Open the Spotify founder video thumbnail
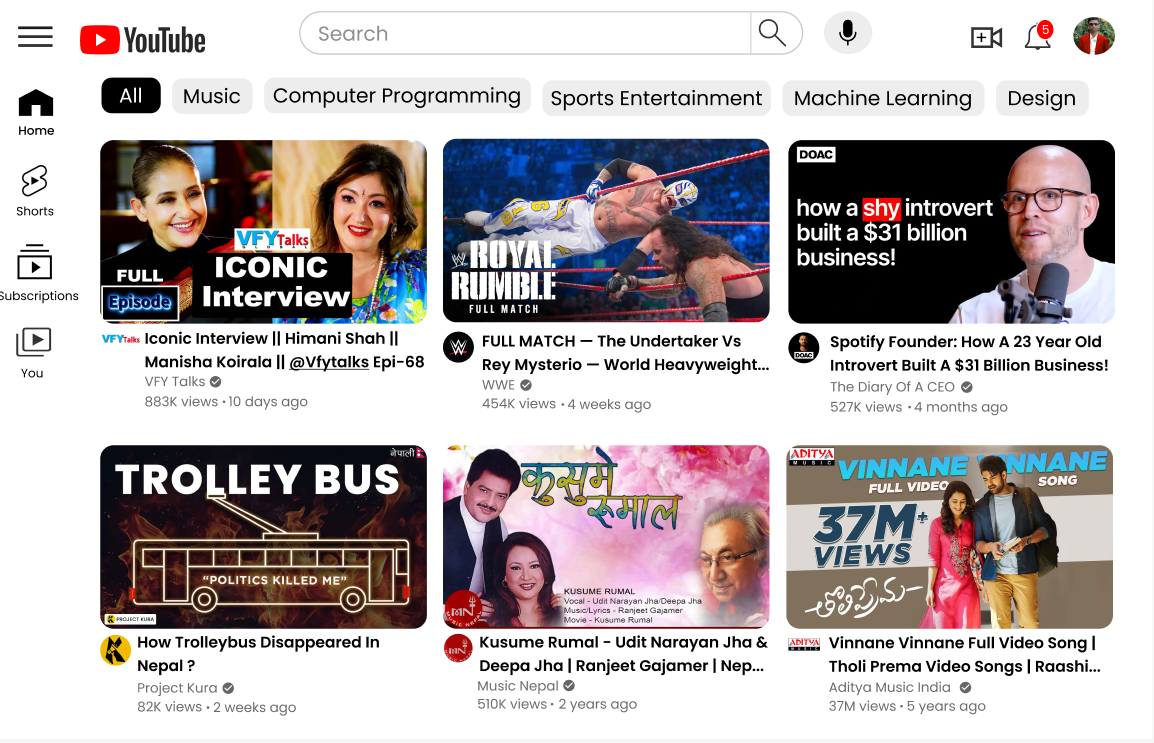Image resolution: width=1154 pixels, height=743 pixels. (952, 232)
